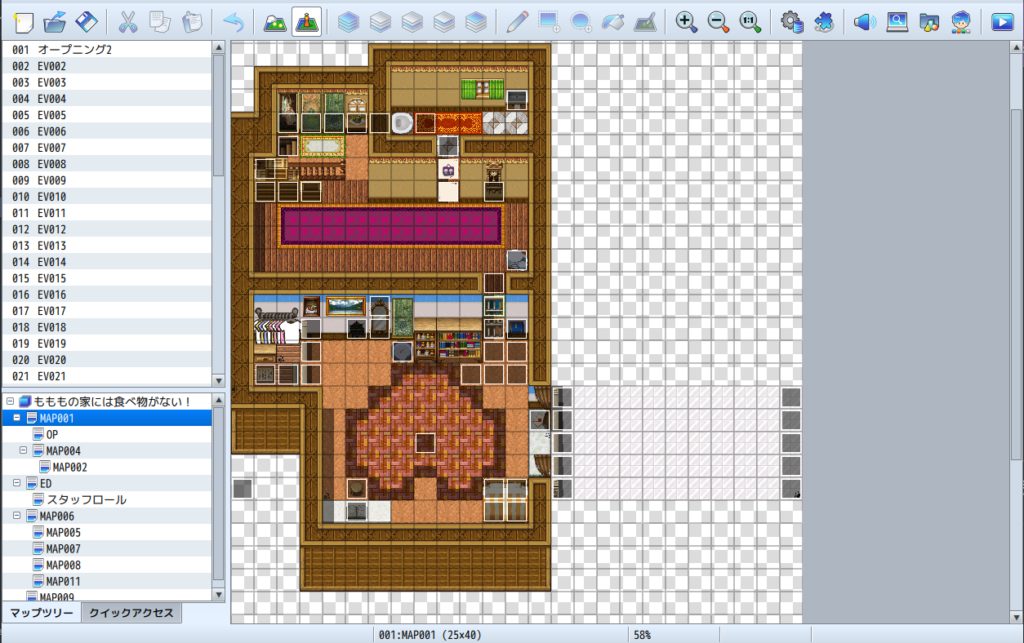This screenshot has width=1024, height=643.
Task: Undo the last action
Action: tap(233, 20)
